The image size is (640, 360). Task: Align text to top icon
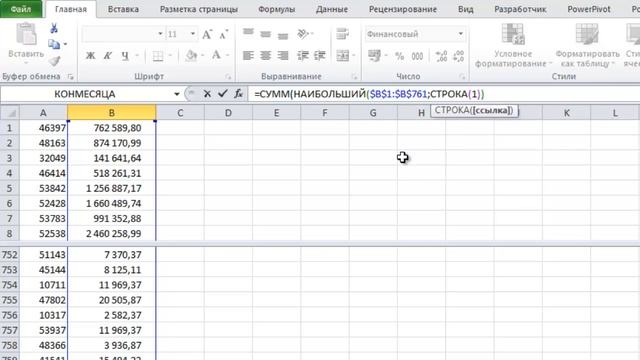click(248, 34)
